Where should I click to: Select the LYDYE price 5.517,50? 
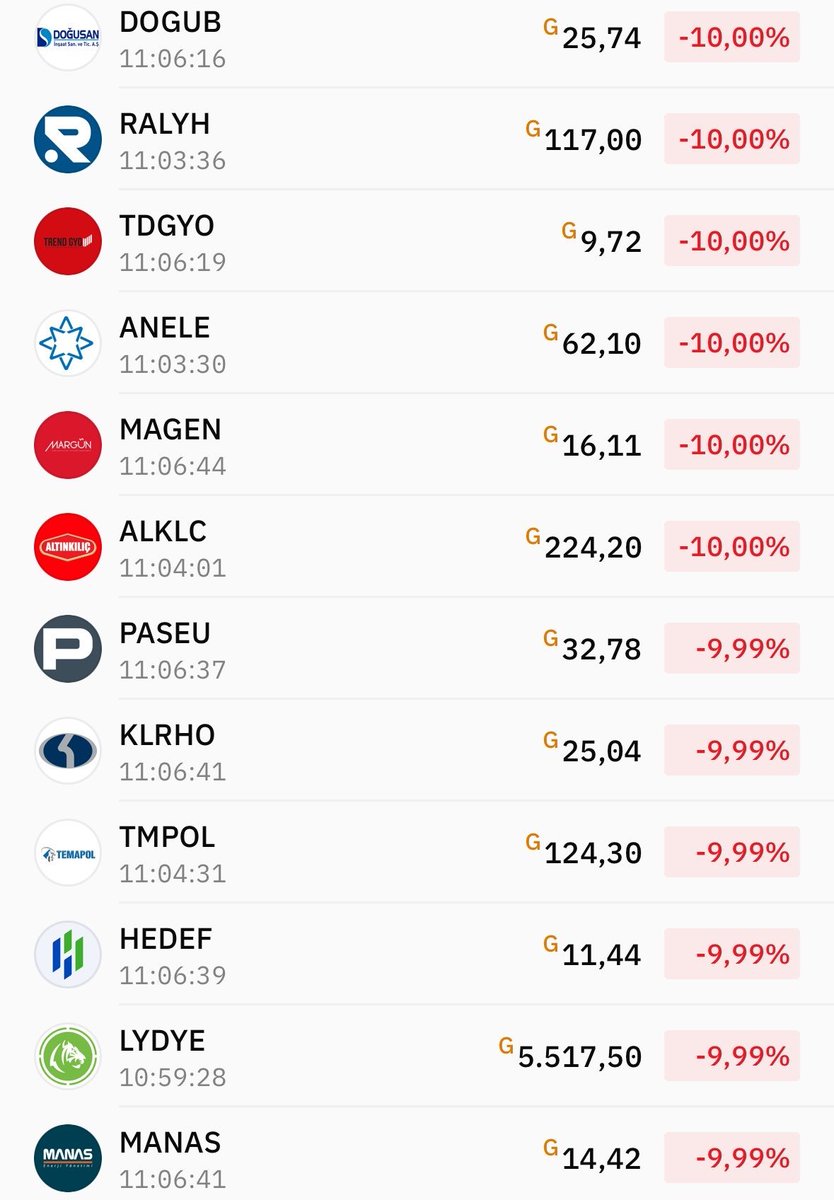580,1057
